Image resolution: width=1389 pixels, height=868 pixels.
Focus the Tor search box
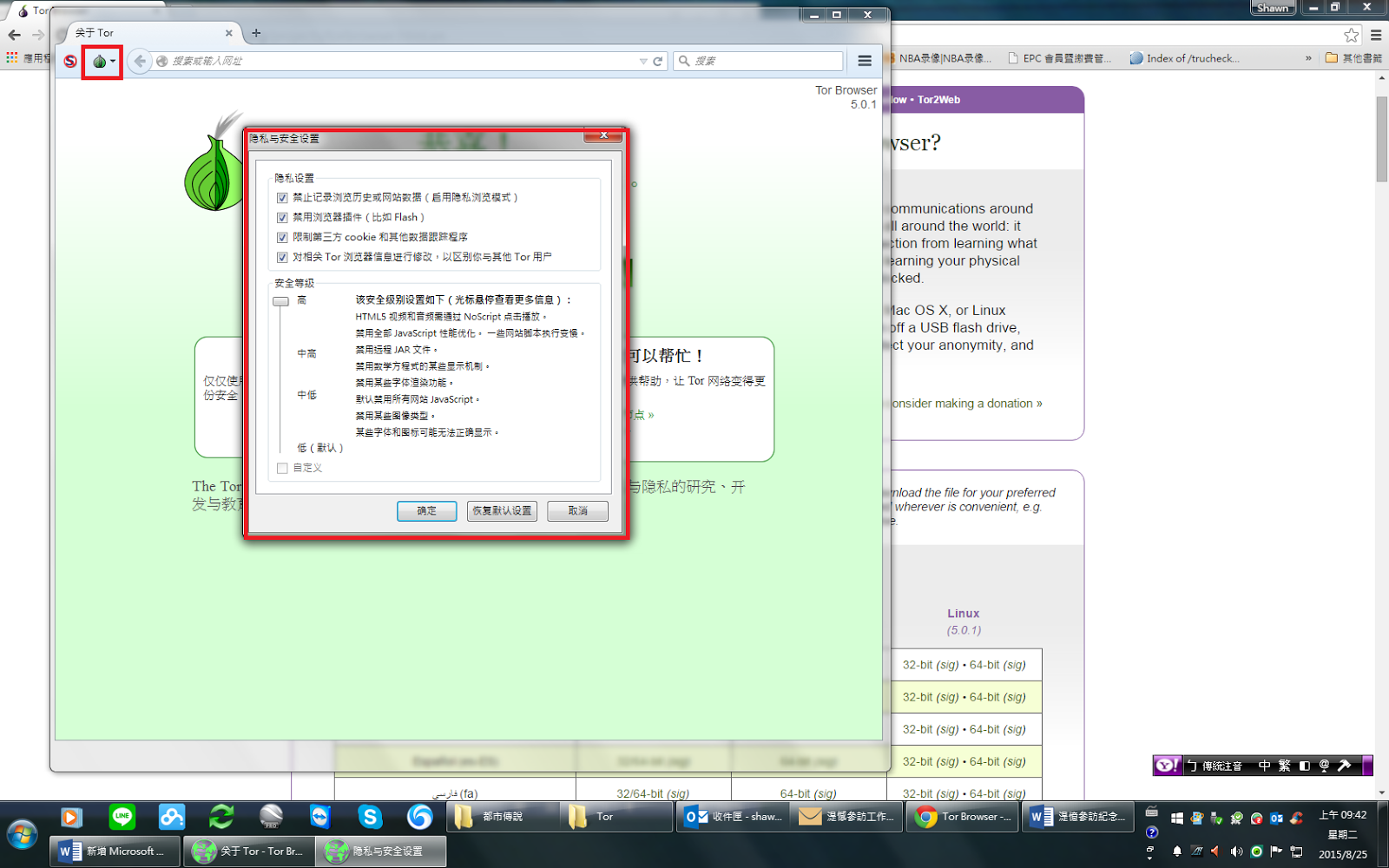(758, 61)
